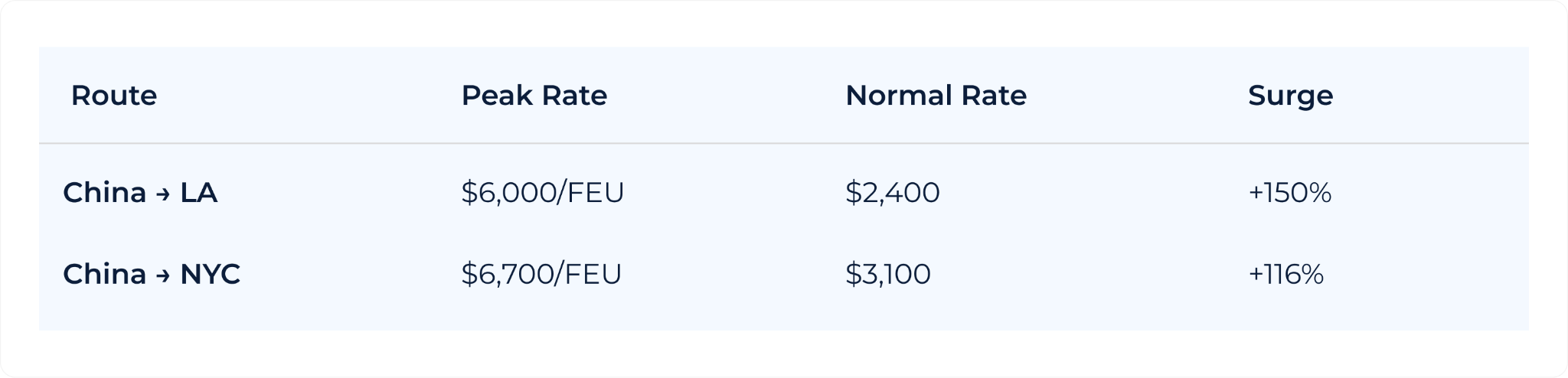Select the China → LA route cell
The height and width of the screenshot is (378, 1568).
(140, 192)
